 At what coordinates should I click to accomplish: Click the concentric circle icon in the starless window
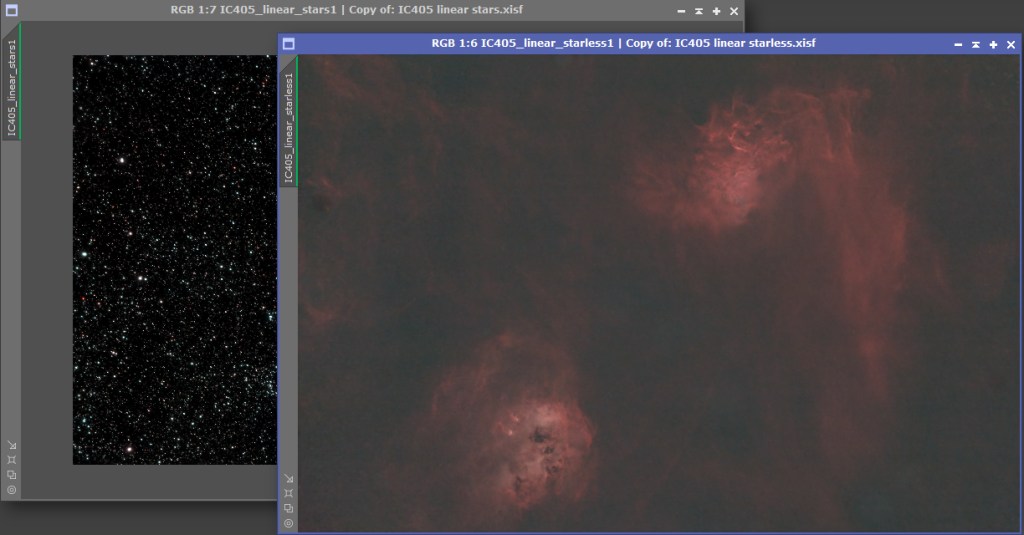[289, 523]
